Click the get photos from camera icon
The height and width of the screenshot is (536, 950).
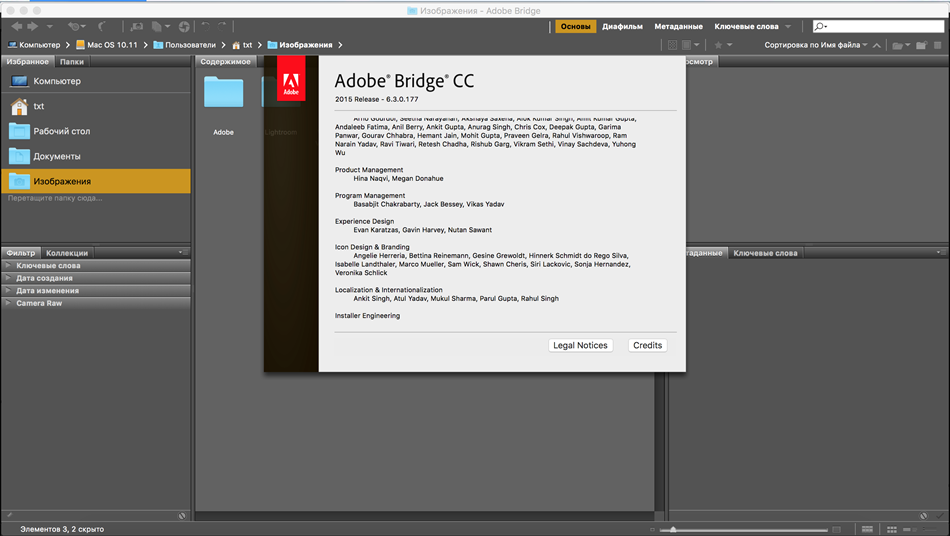pos(137,27)
